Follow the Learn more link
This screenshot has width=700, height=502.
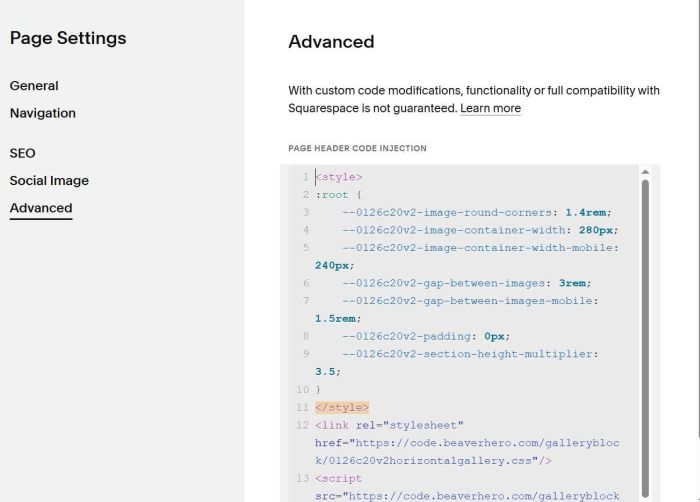(490, 108)
